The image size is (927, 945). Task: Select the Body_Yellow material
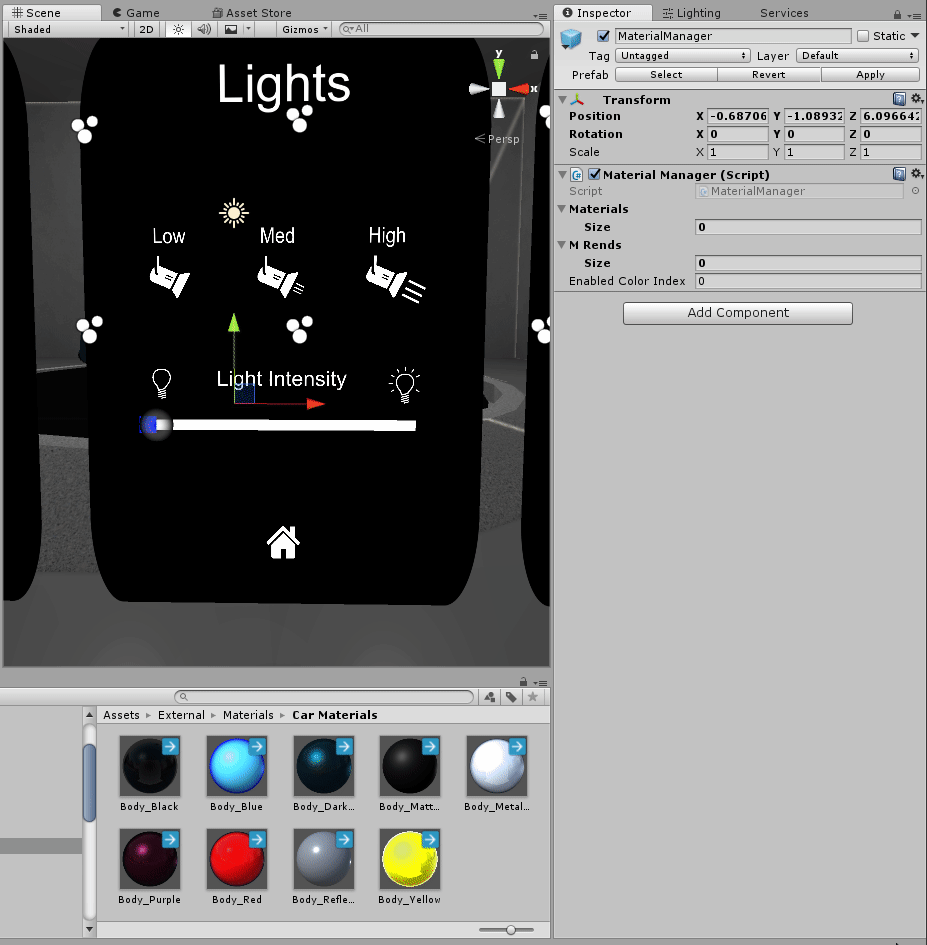(x=410, y=867)
